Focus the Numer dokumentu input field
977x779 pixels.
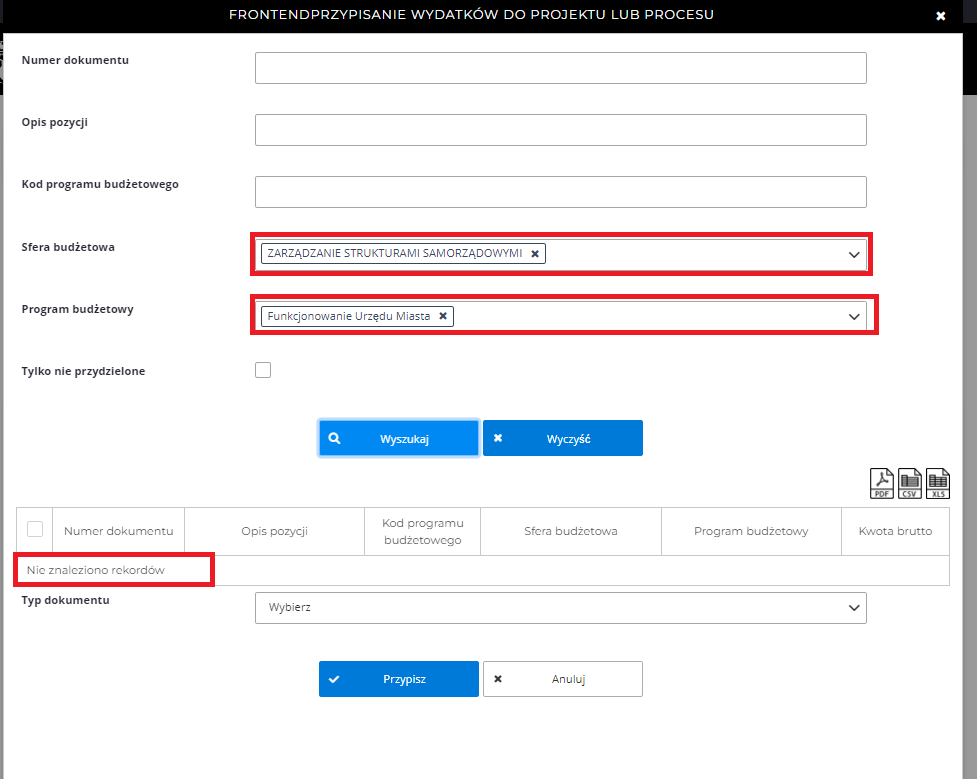pos(560,68)
